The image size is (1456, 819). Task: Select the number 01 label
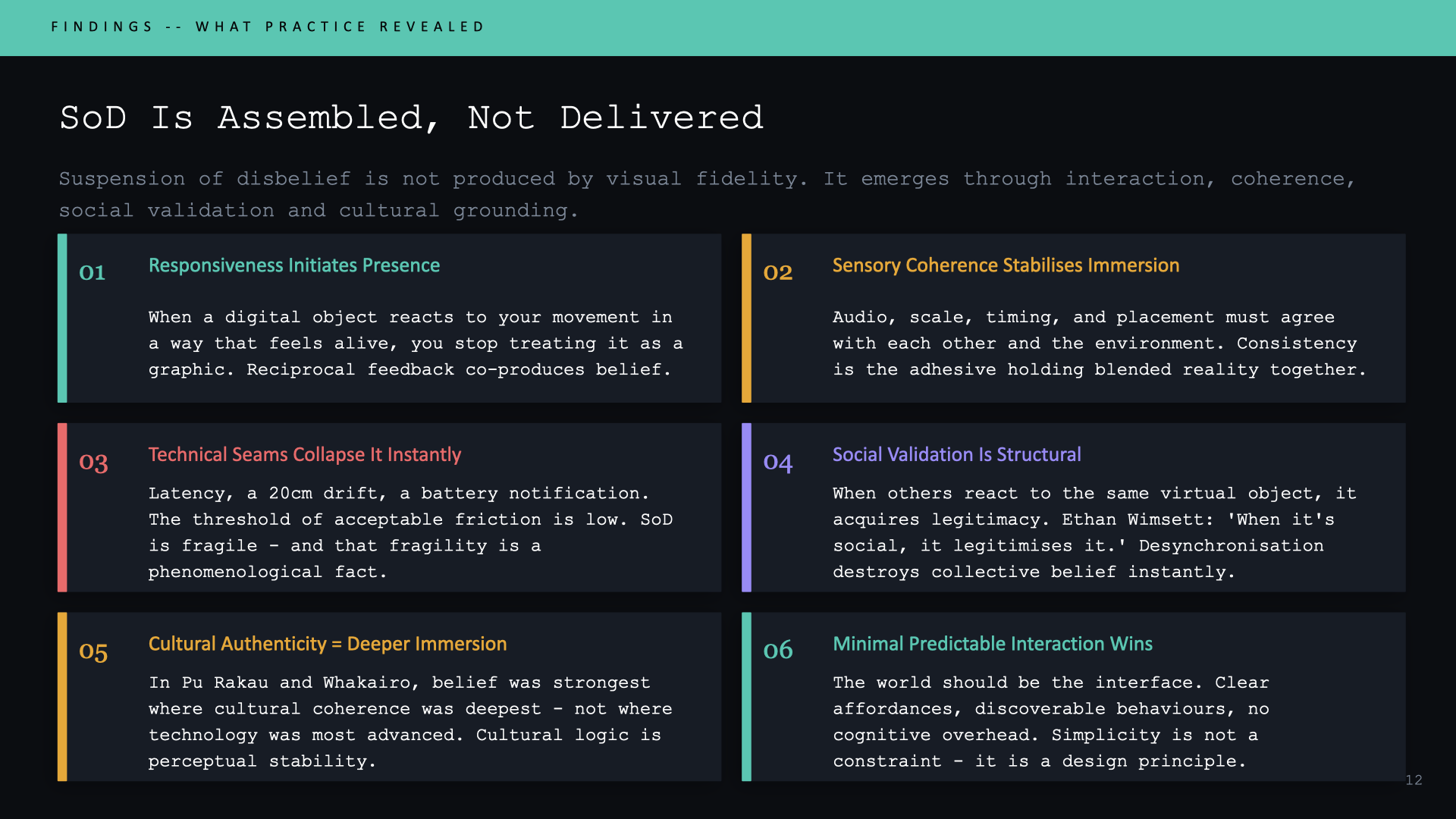click(93, 273)
